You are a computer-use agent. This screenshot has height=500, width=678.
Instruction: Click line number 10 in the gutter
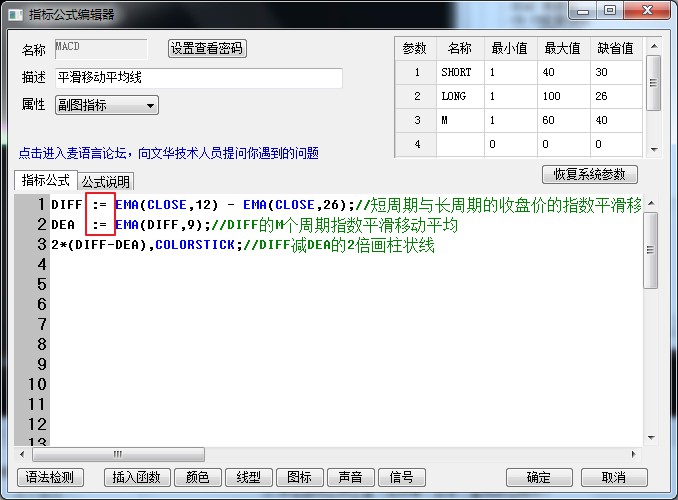[x=37, y=385]
